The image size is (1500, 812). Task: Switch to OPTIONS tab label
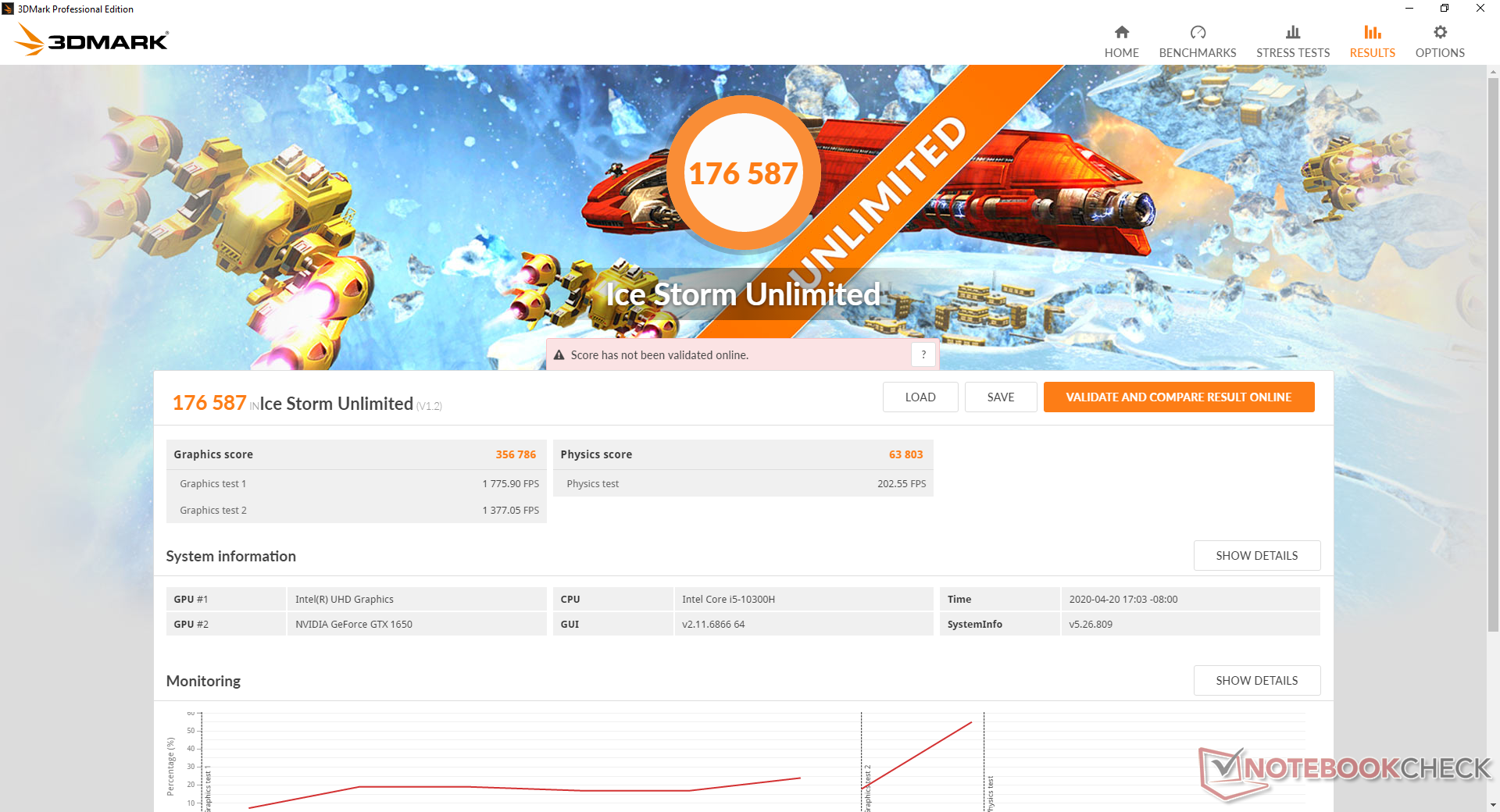[x=1440, y=53]
